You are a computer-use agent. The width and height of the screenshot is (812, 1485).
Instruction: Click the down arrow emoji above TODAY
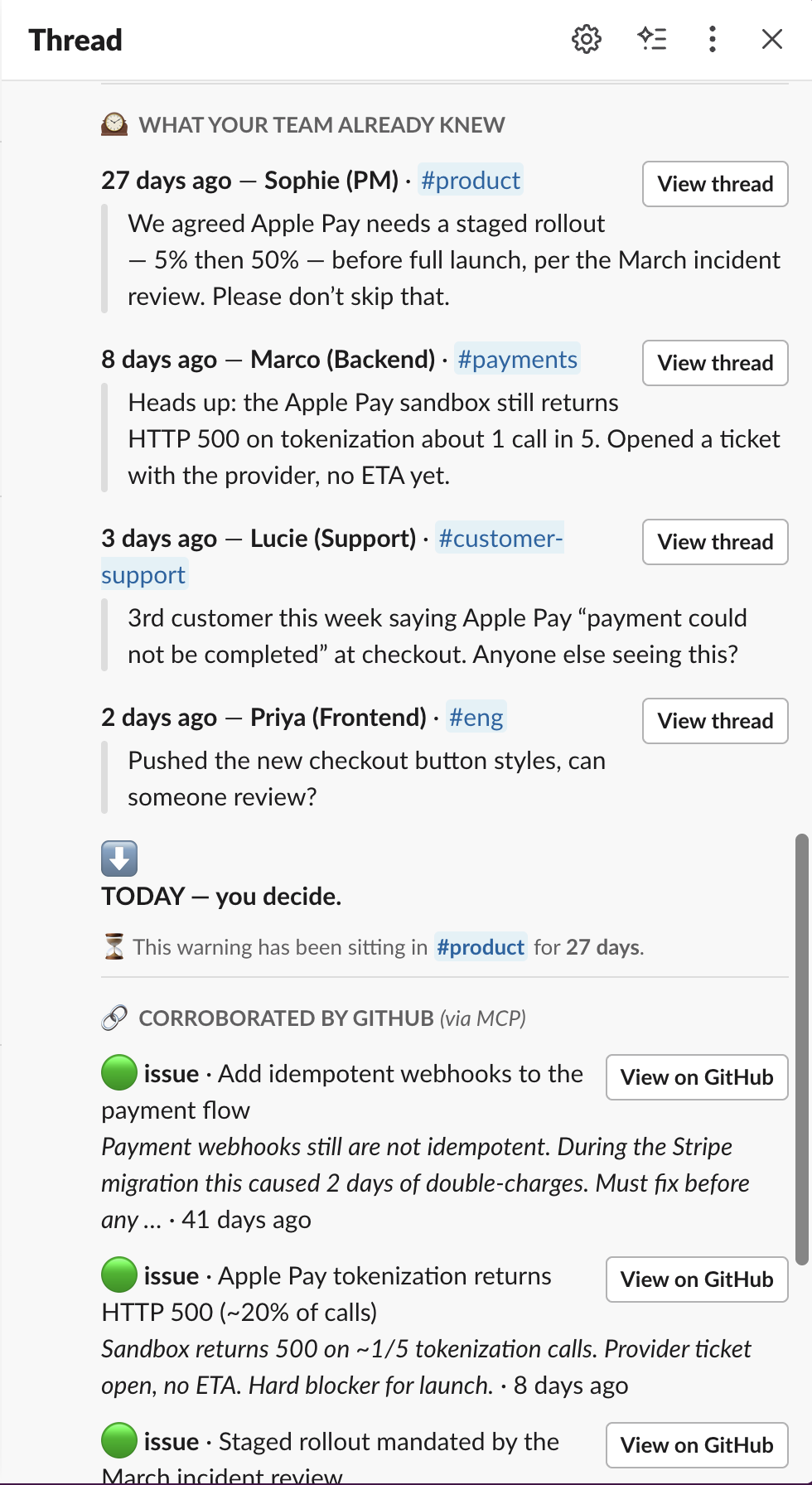119,859
